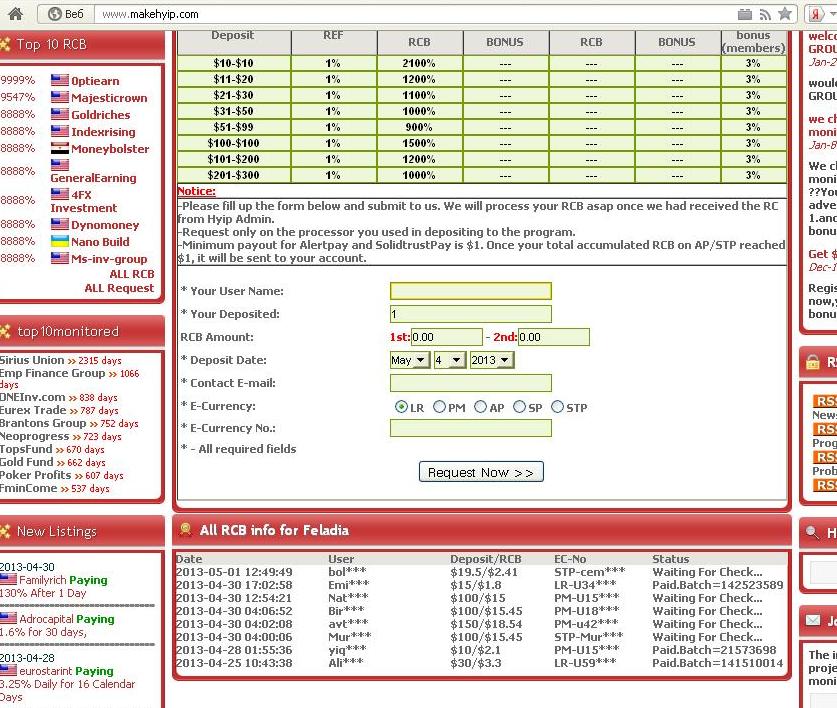Open Familyrich new listing link
The image size is (837, 708).
tap(42, 580)
